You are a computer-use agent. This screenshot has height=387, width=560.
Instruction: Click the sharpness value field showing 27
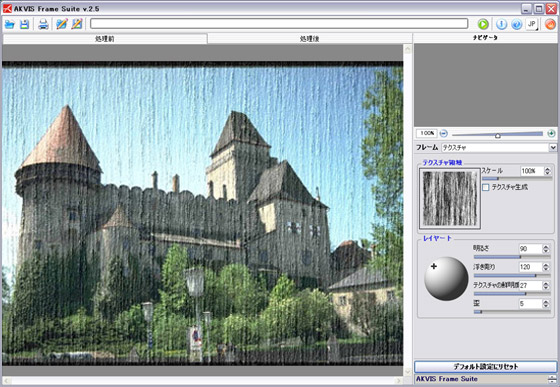coord(531,286)
